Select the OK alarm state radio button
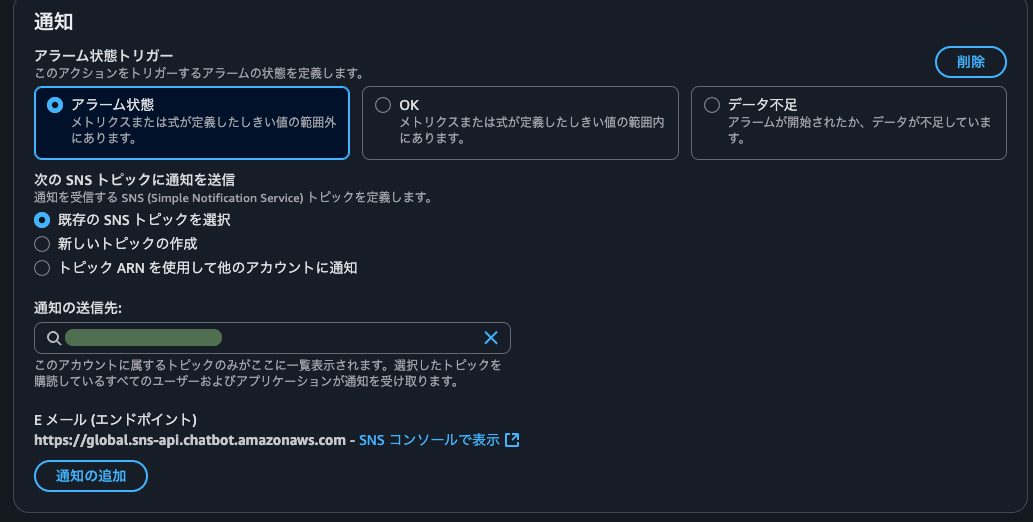The image size is (1033, 522). (x=383, y=104)
